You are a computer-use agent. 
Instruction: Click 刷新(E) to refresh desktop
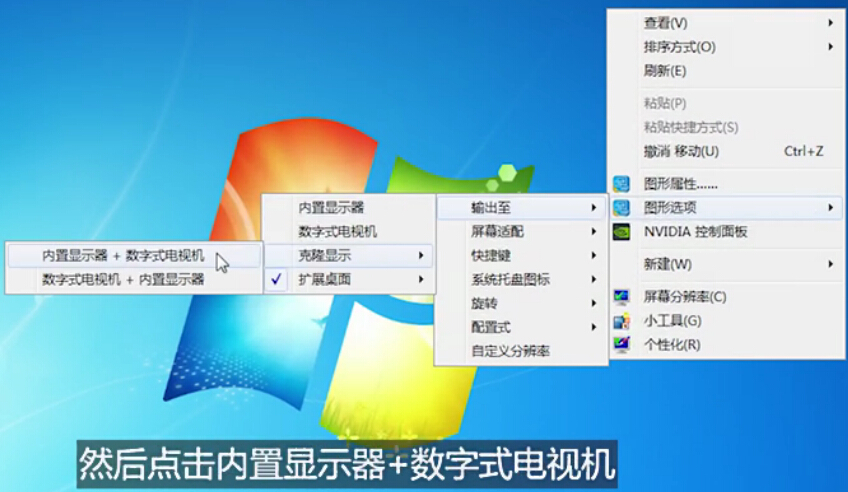point(665,71)
